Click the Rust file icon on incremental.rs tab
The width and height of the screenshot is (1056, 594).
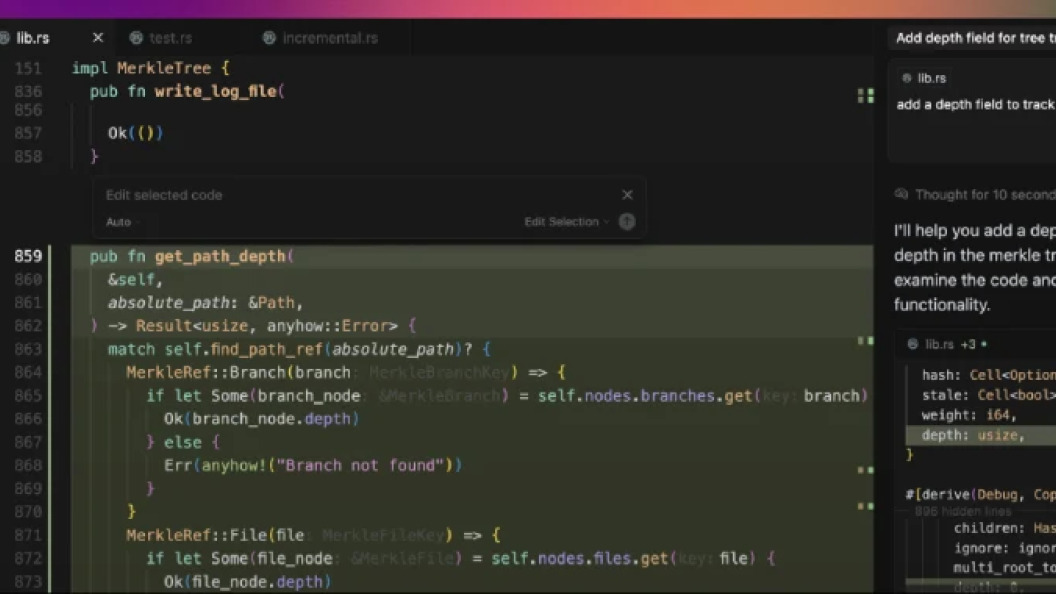pos(269,38)
